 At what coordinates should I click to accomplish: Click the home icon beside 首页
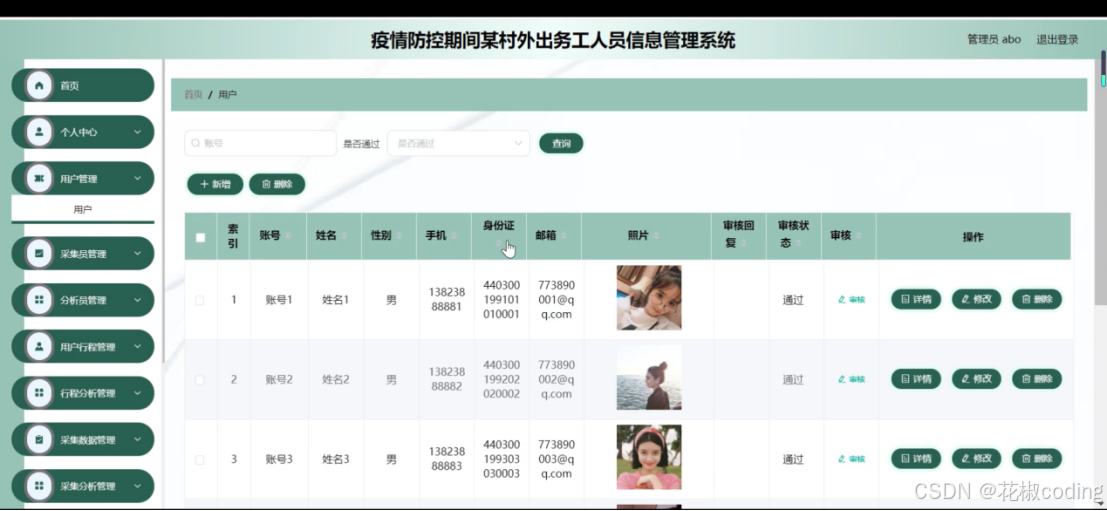click(x=39, y=85)
